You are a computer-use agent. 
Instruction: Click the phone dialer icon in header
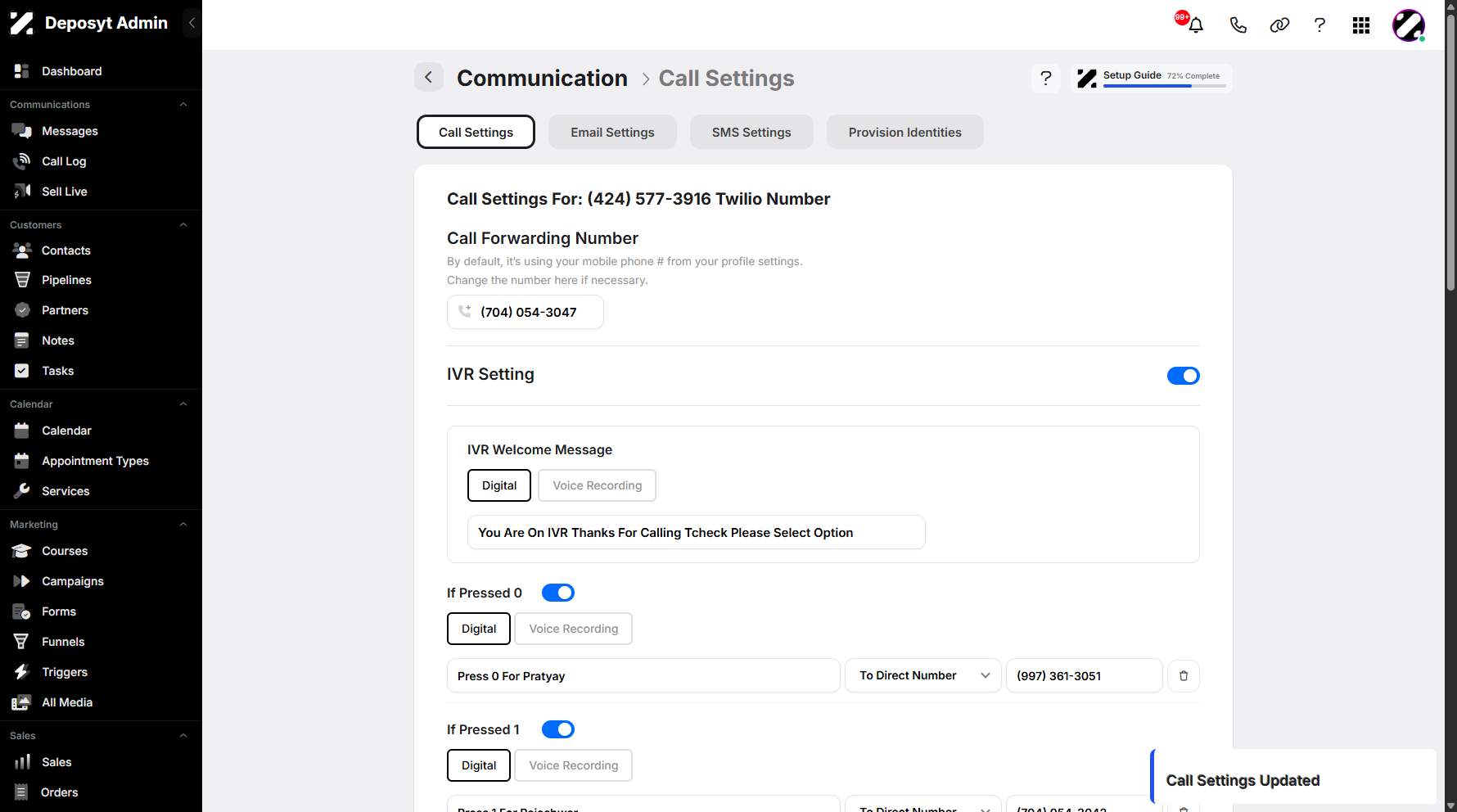(x=1238, y=25)
